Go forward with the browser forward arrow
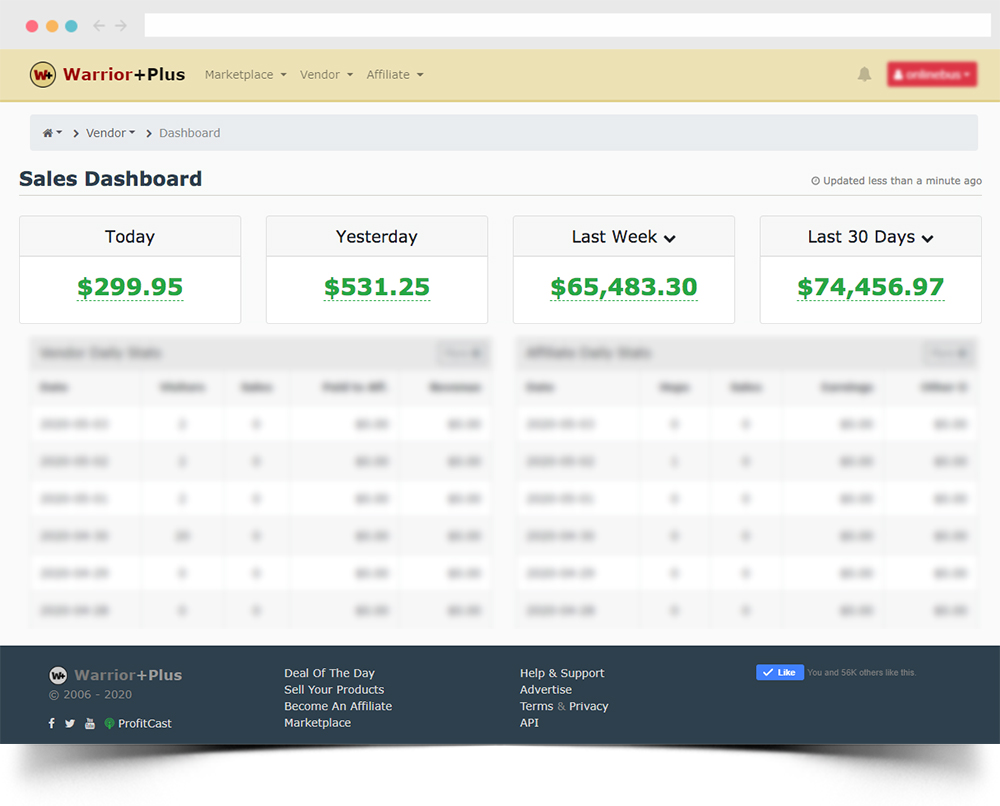 coord(121,26)
